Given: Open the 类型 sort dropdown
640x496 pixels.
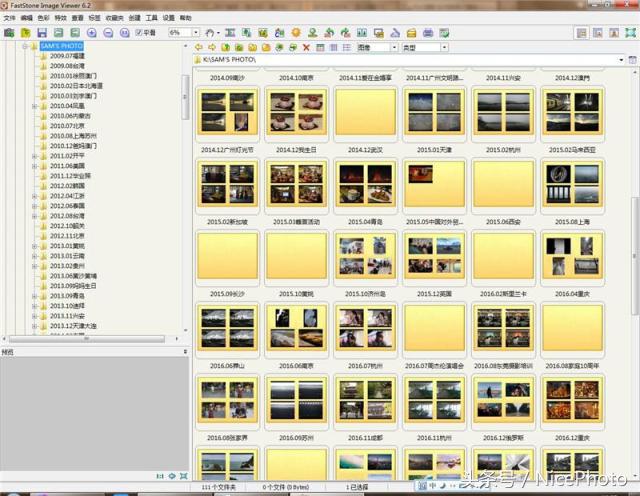Looking at the screenshot, I should [x=442, y=47].
